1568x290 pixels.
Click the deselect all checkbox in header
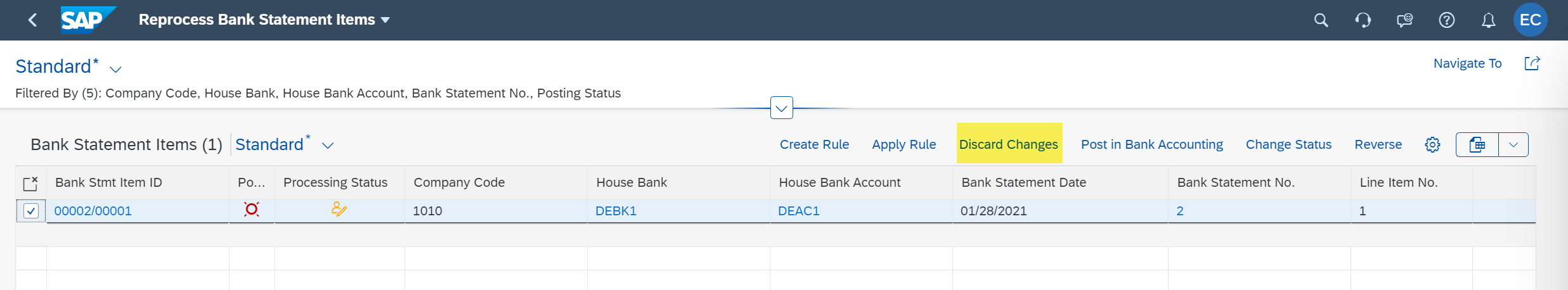[x=30, y=183]
